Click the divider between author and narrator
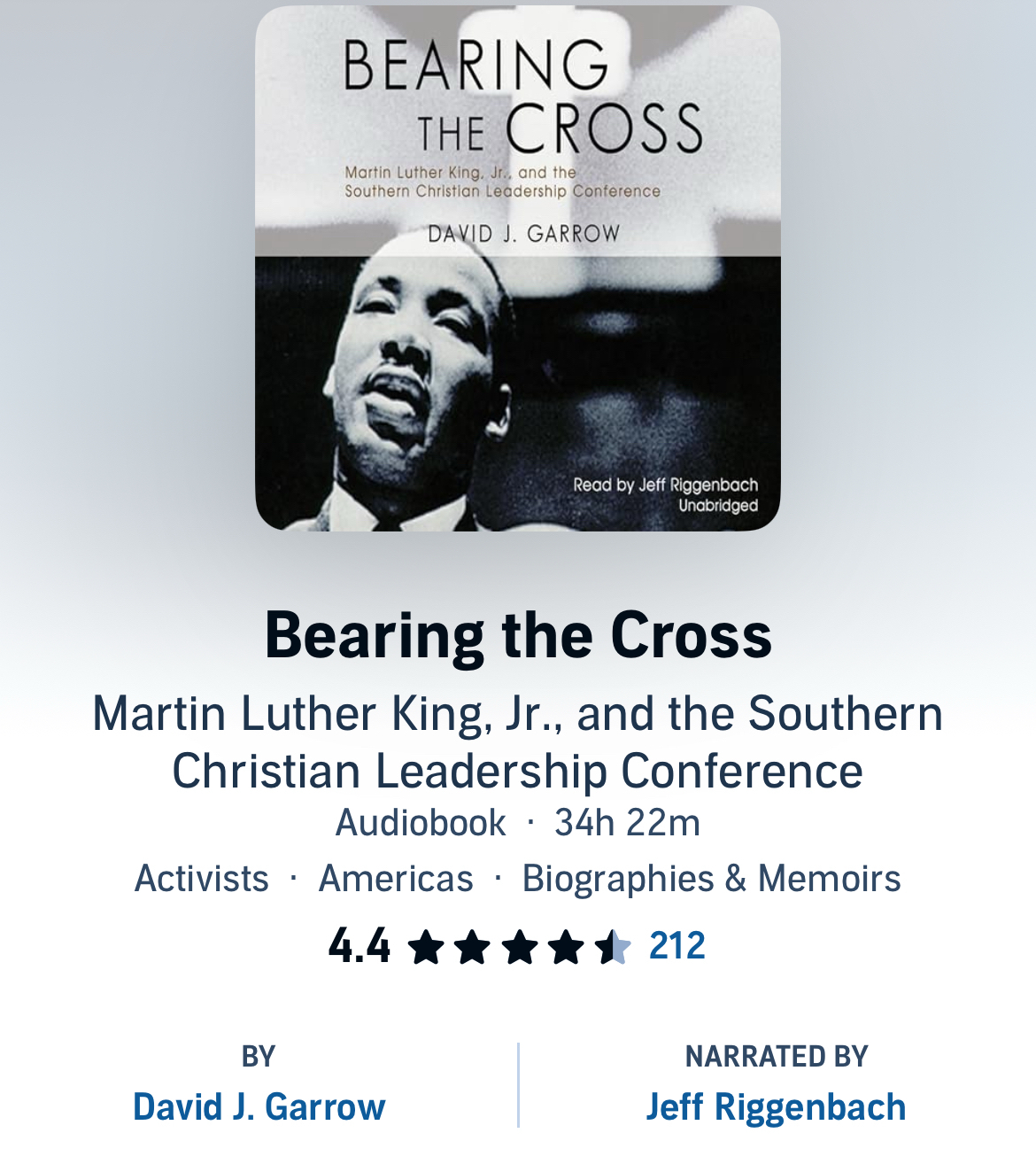Screen dimensions: 1036x1164 tap(519, 1085)
